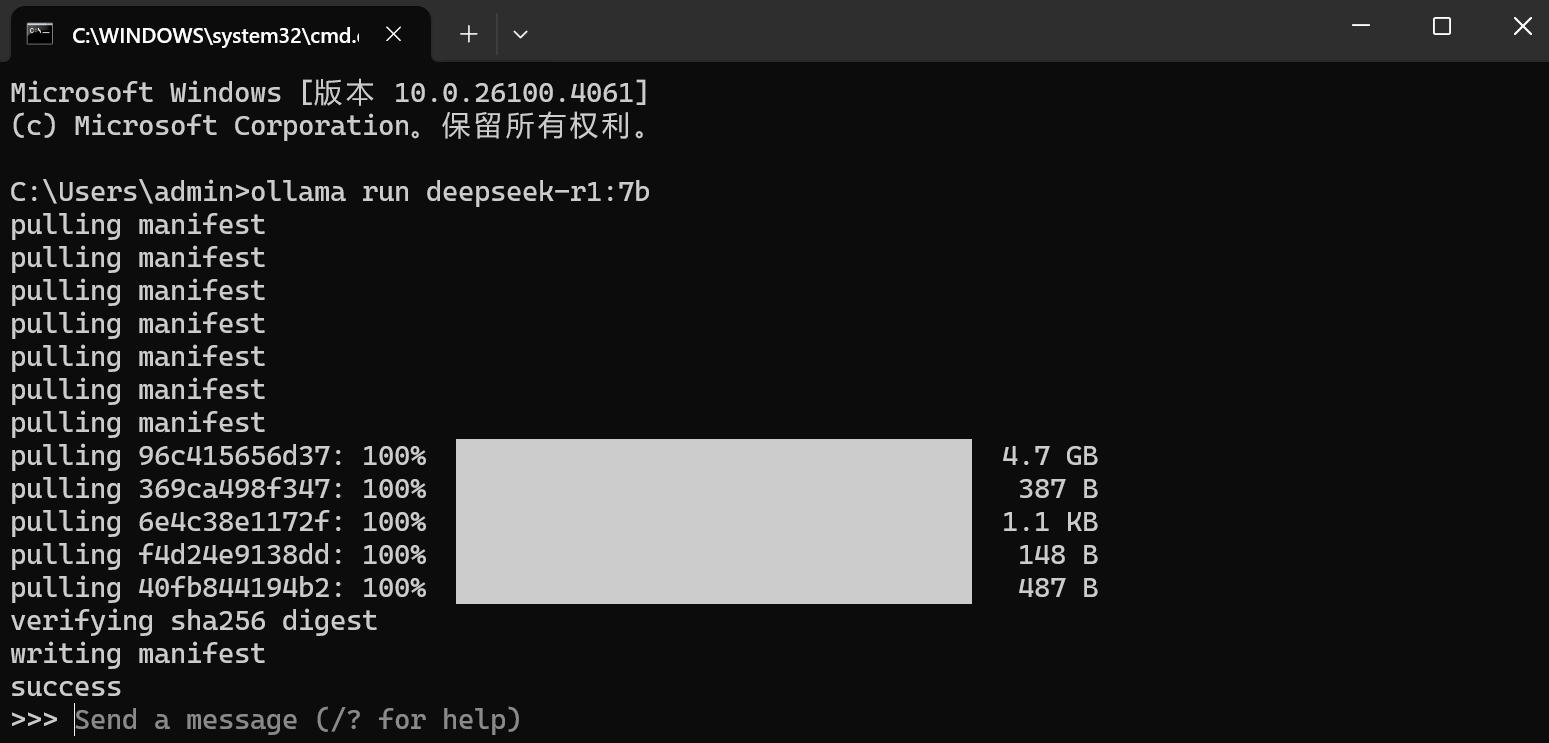Click the Microsoft Windows version line

pyautogui.click(x=329, y=93)
